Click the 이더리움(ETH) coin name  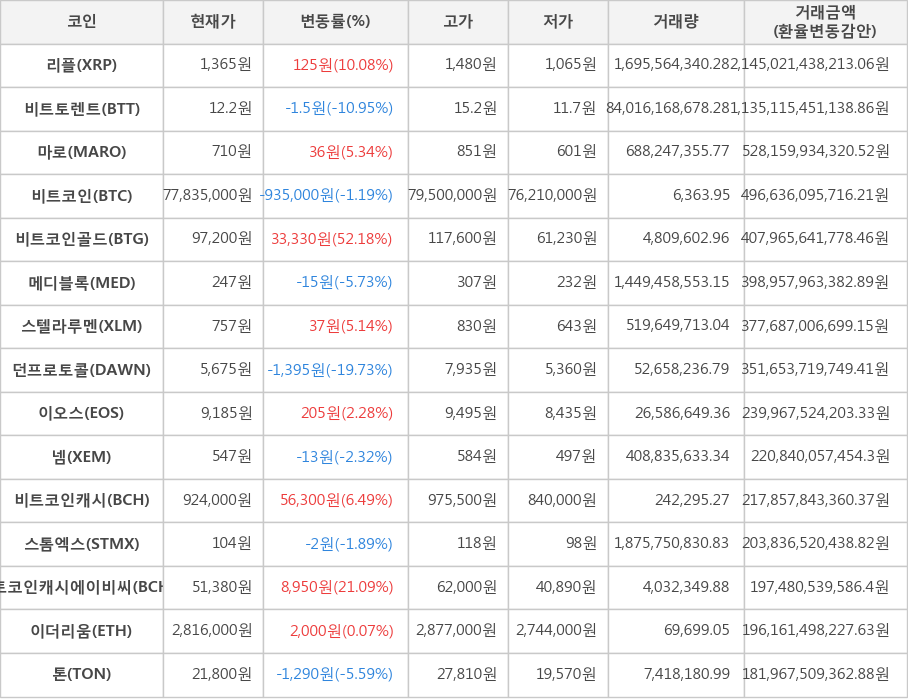click(82, 631)
